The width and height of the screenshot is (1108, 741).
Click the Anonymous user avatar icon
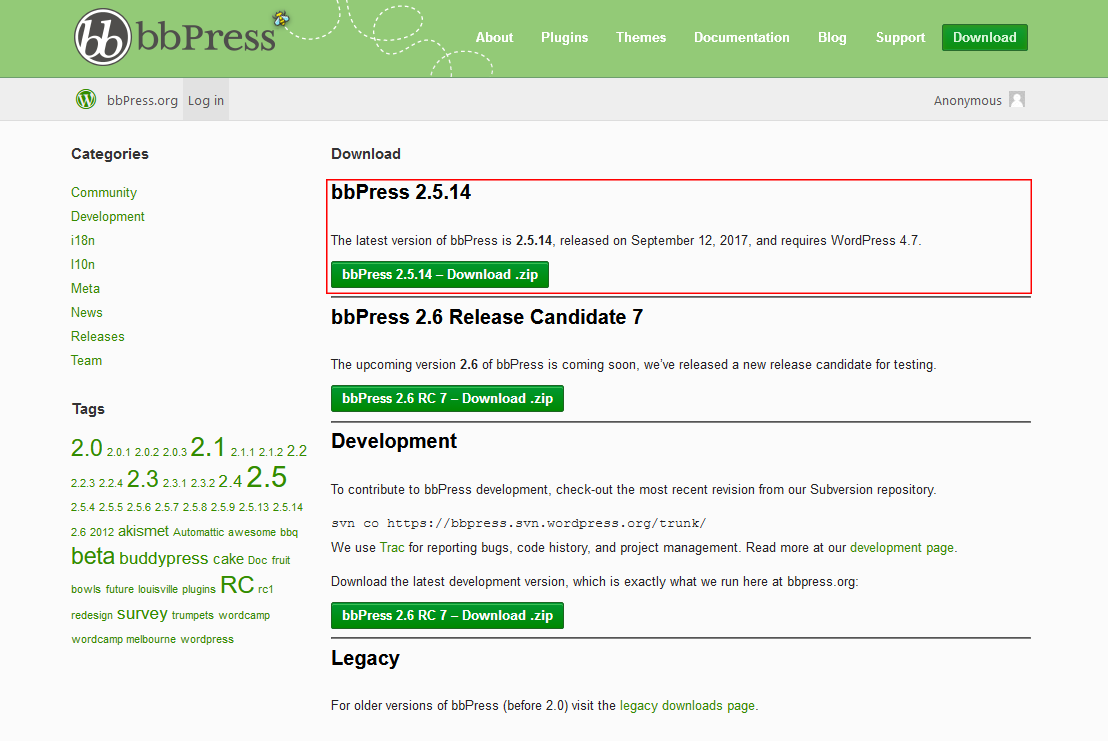(1017, 100)
